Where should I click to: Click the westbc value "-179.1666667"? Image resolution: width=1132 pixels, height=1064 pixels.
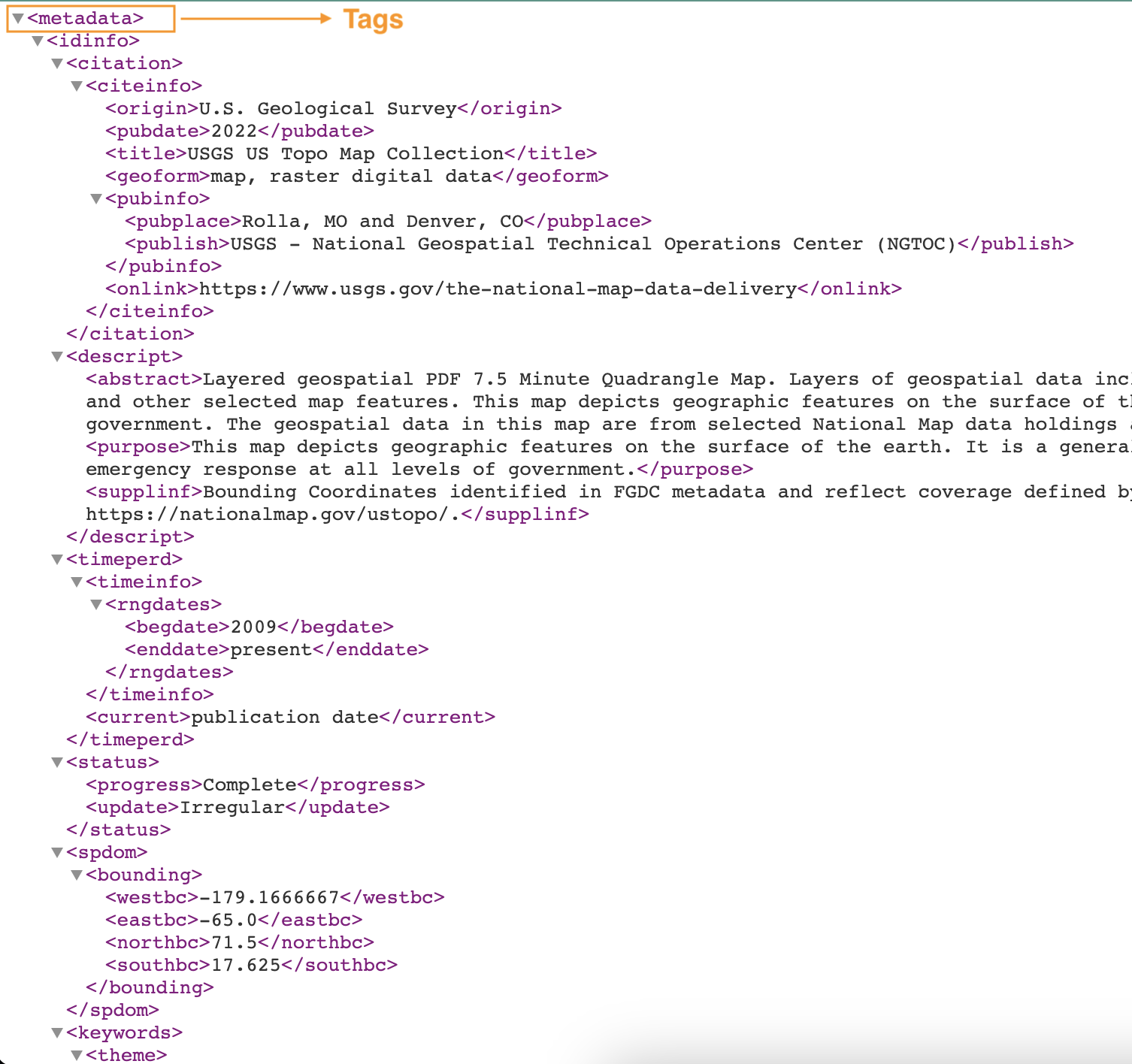(269, 897)
